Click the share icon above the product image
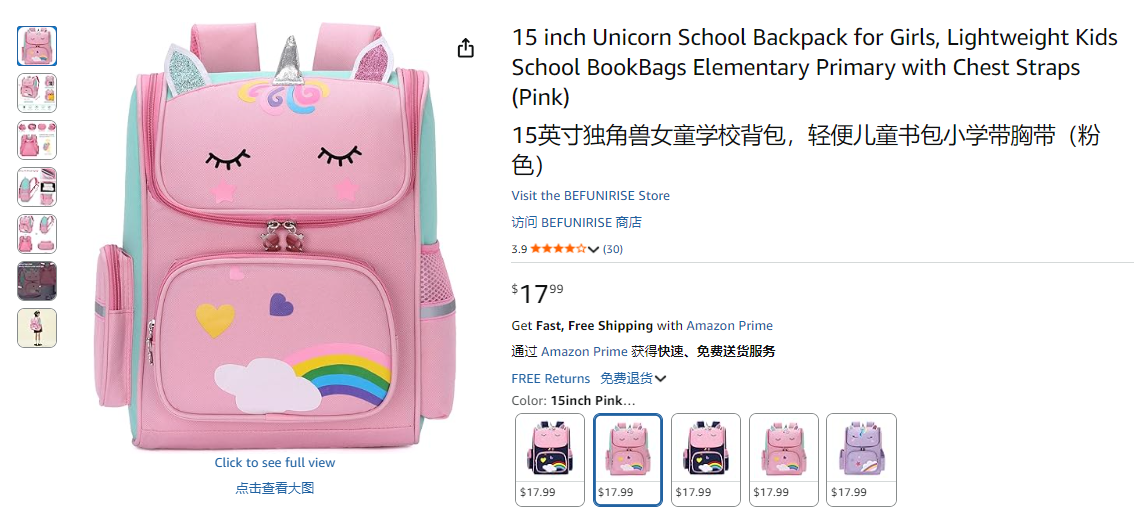 [465, 48]
